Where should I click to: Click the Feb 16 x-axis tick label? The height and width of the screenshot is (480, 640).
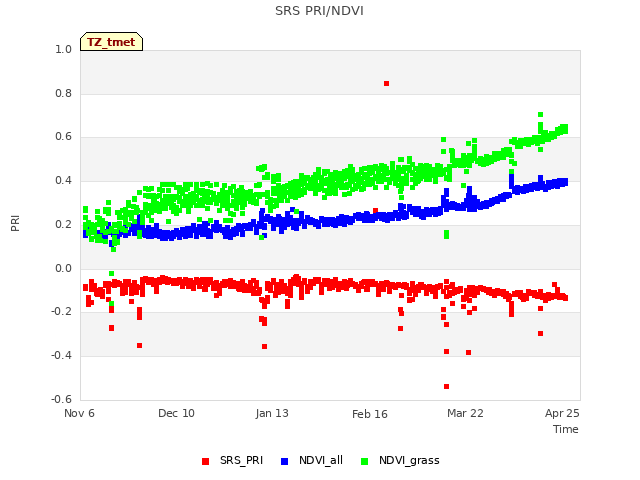pyautogui.click(x=370, y=414)
